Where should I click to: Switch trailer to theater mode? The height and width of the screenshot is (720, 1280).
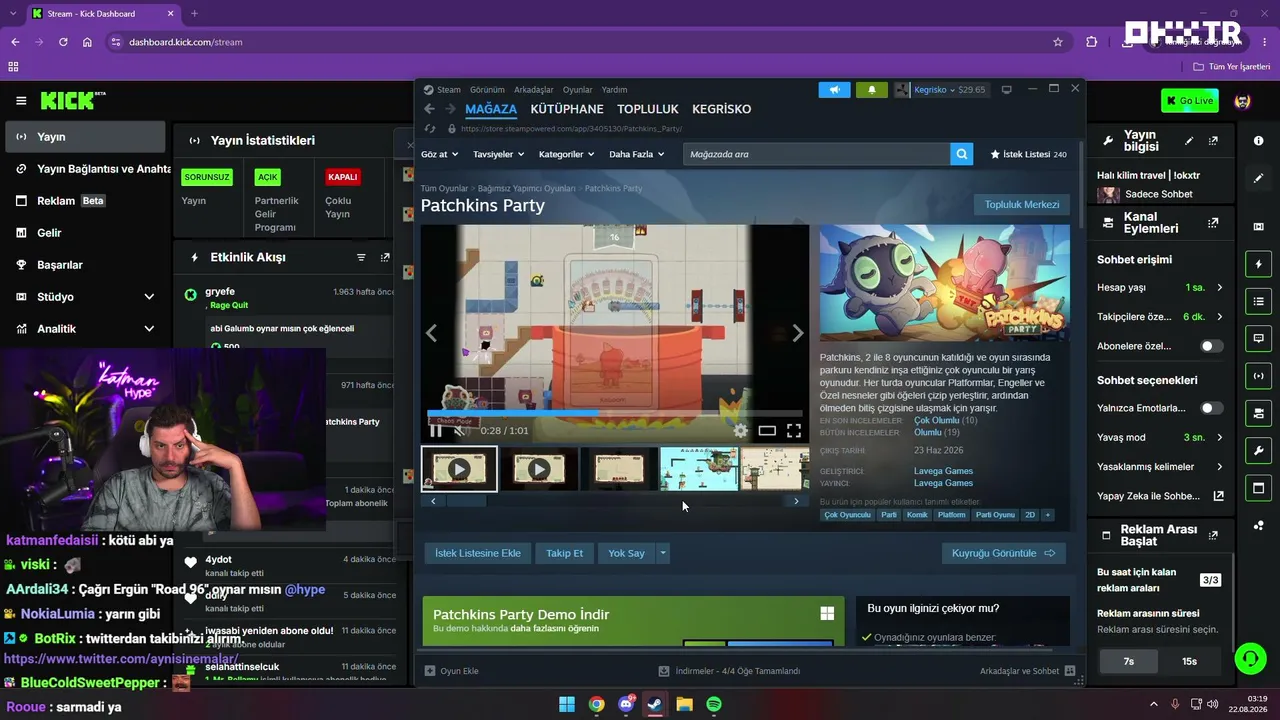pos(767,431)
